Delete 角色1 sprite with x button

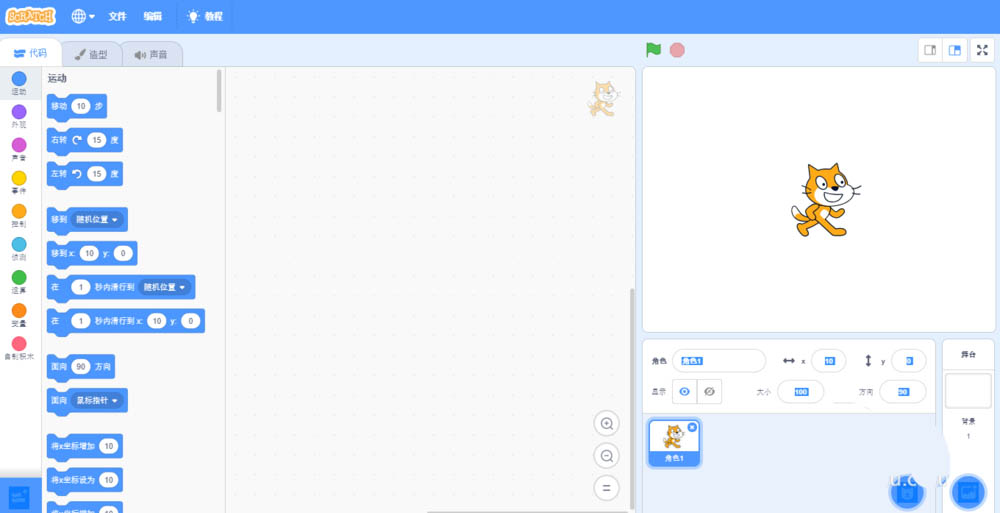pos(693,427)
